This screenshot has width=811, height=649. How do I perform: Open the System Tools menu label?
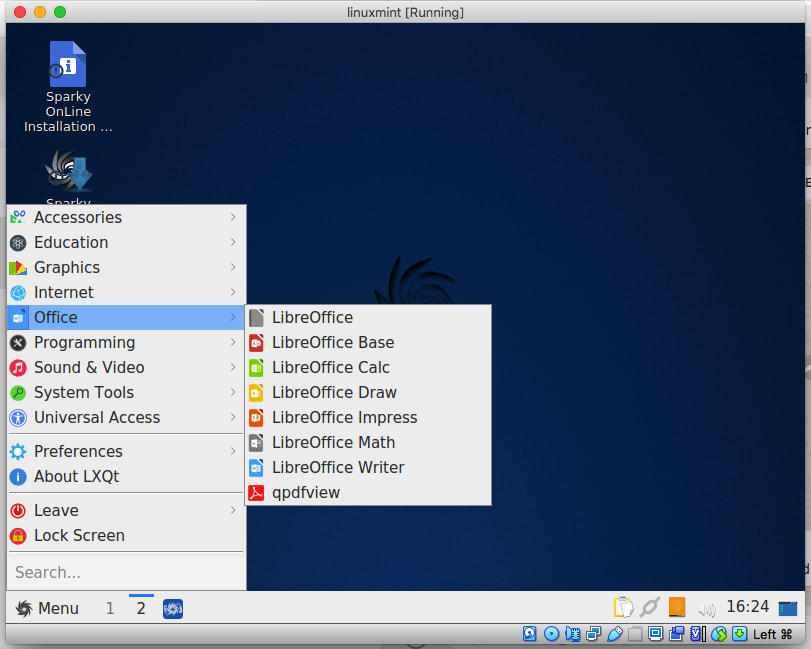click(84, 393)
